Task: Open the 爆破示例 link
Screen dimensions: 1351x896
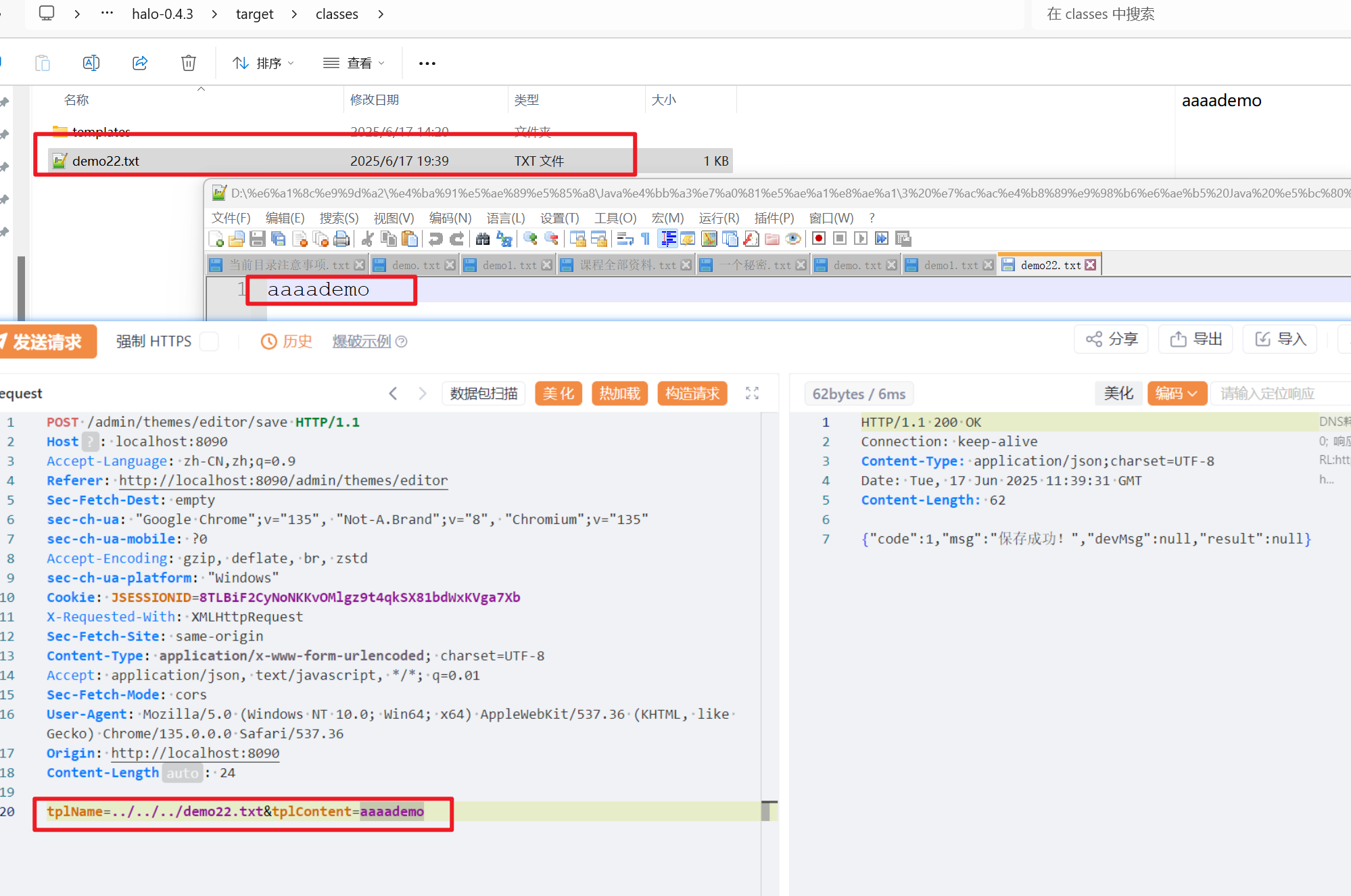Action: pos(362,341)
